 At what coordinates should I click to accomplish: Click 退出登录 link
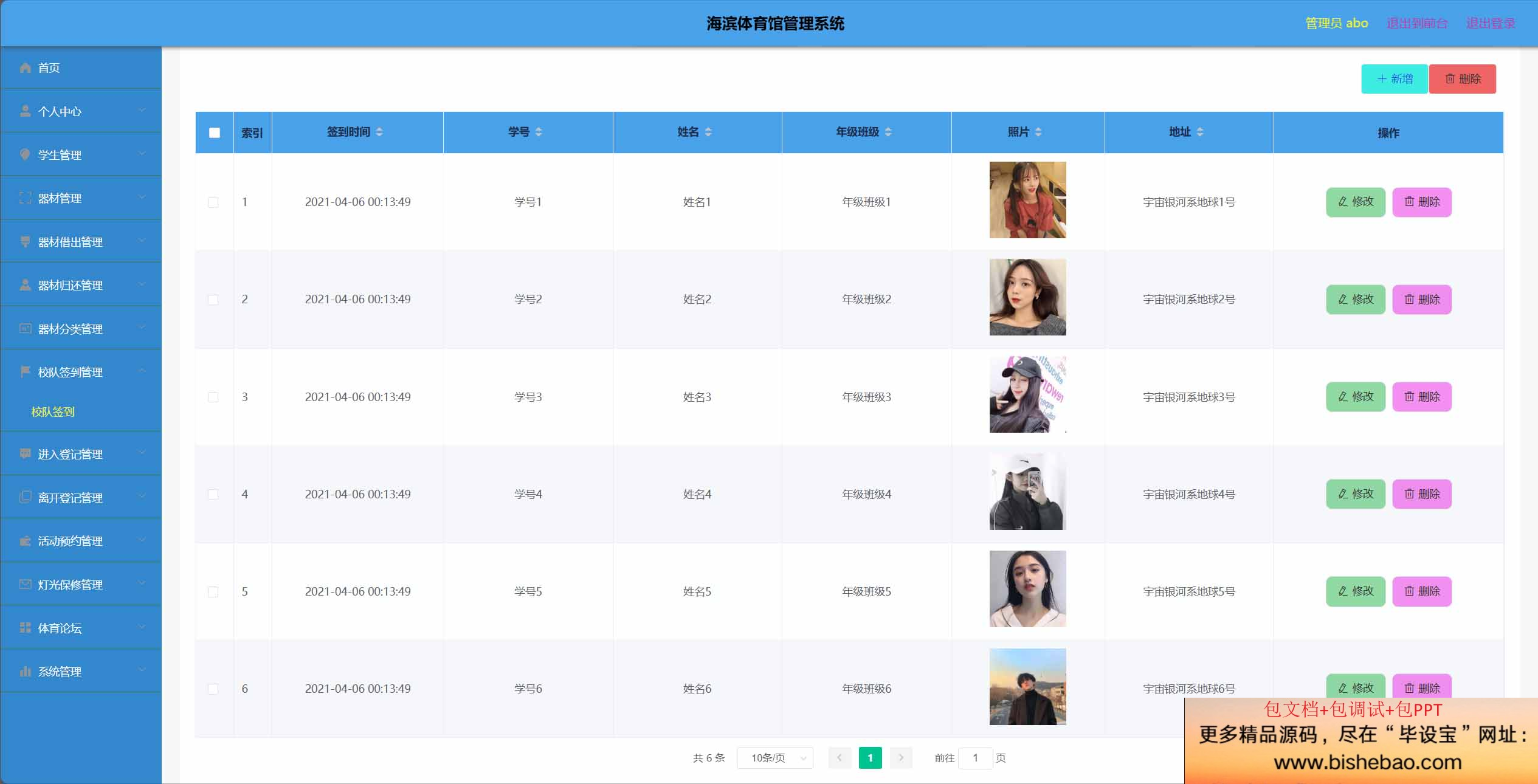point(1491,23)
